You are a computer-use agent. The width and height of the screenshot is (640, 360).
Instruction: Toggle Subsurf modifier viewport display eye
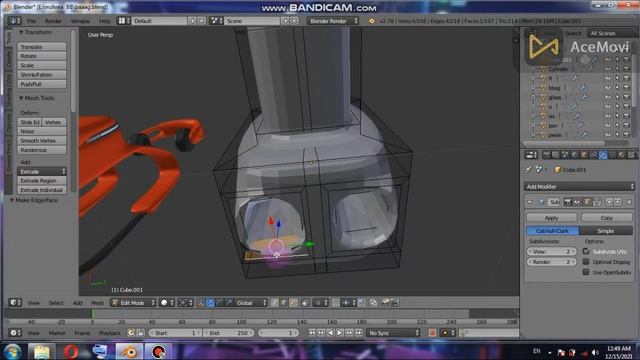[577, 202]
